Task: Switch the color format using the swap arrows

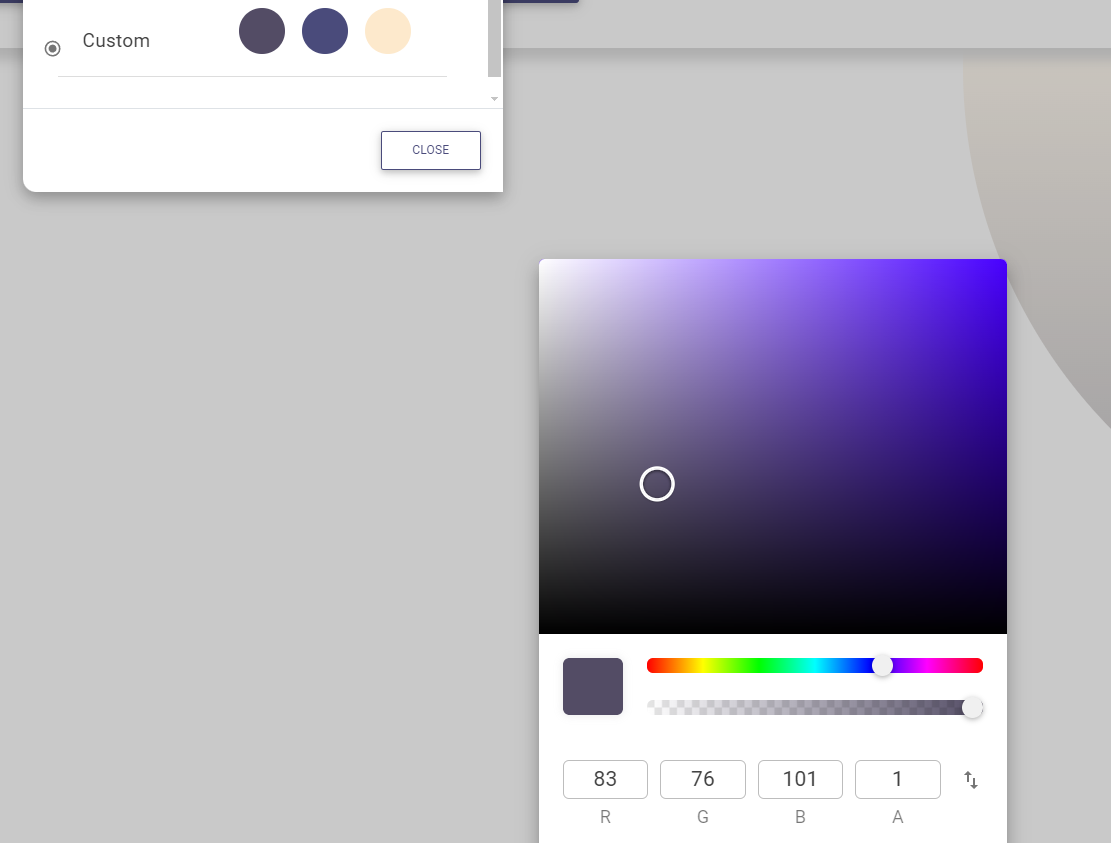Action: pos(970,779)
